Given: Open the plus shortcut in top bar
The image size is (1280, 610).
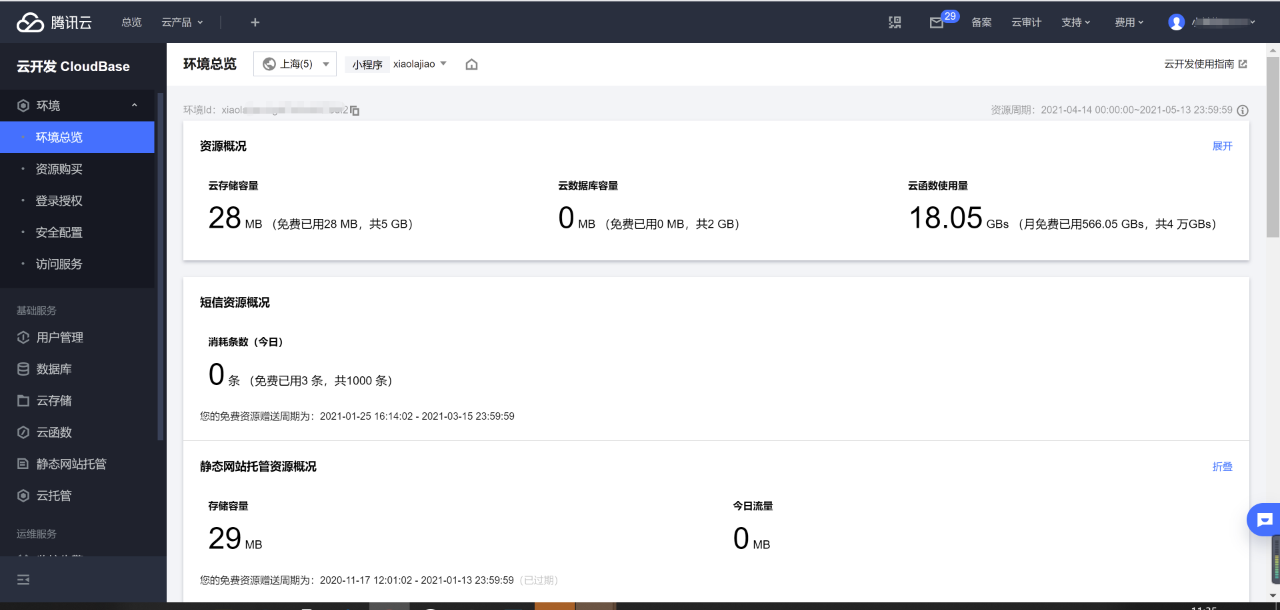Looking at the screenshot, I should click(x=255, y=22).
